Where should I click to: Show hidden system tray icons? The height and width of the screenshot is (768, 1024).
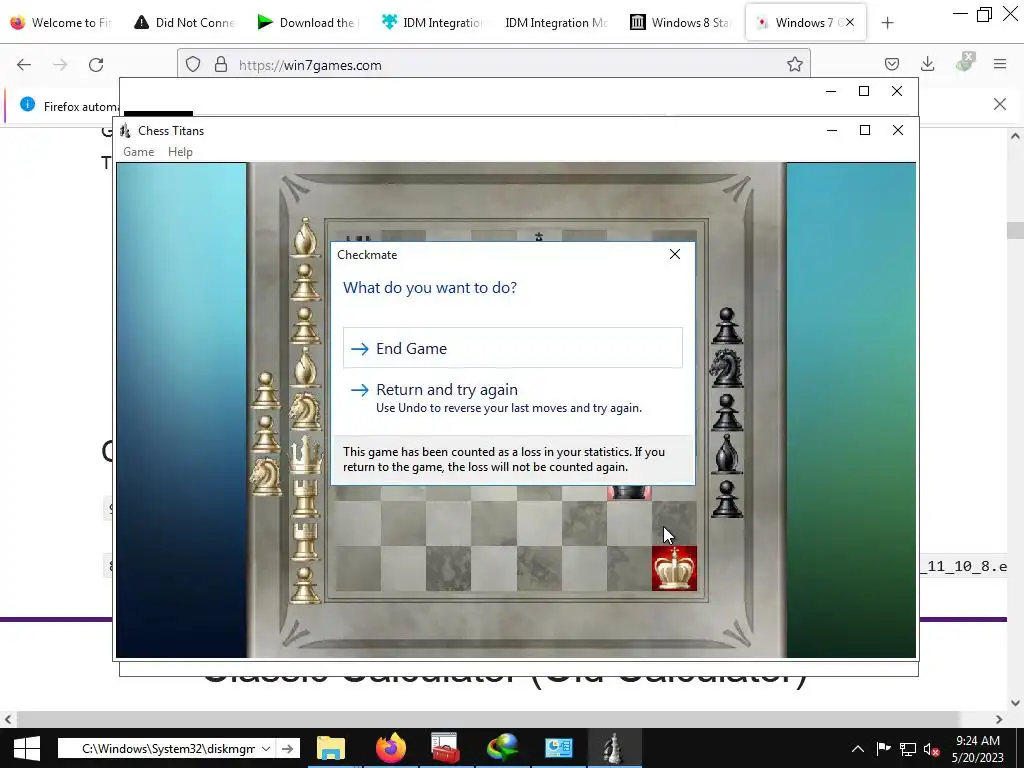click(858, 748)
